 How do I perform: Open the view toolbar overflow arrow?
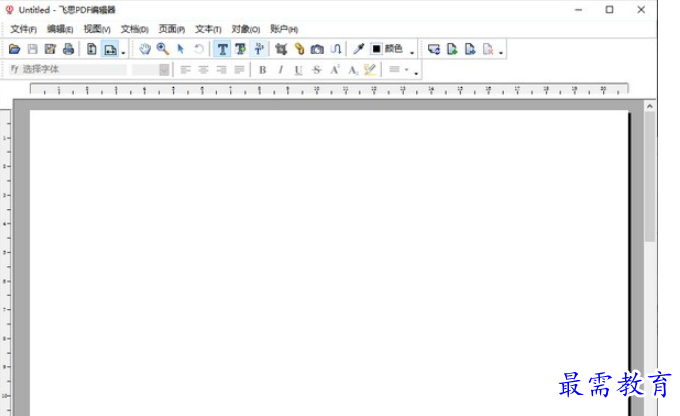point(124,53)
